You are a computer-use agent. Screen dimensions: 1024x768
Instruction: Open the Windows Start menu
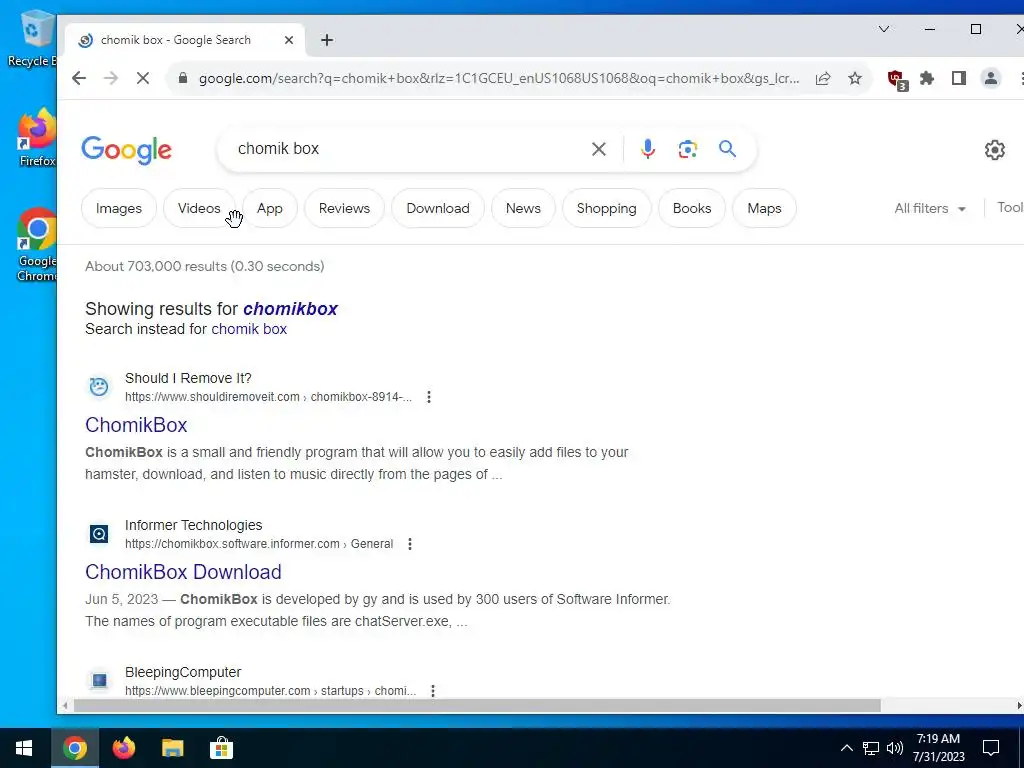pyautogui.click(x=24, y=748)
